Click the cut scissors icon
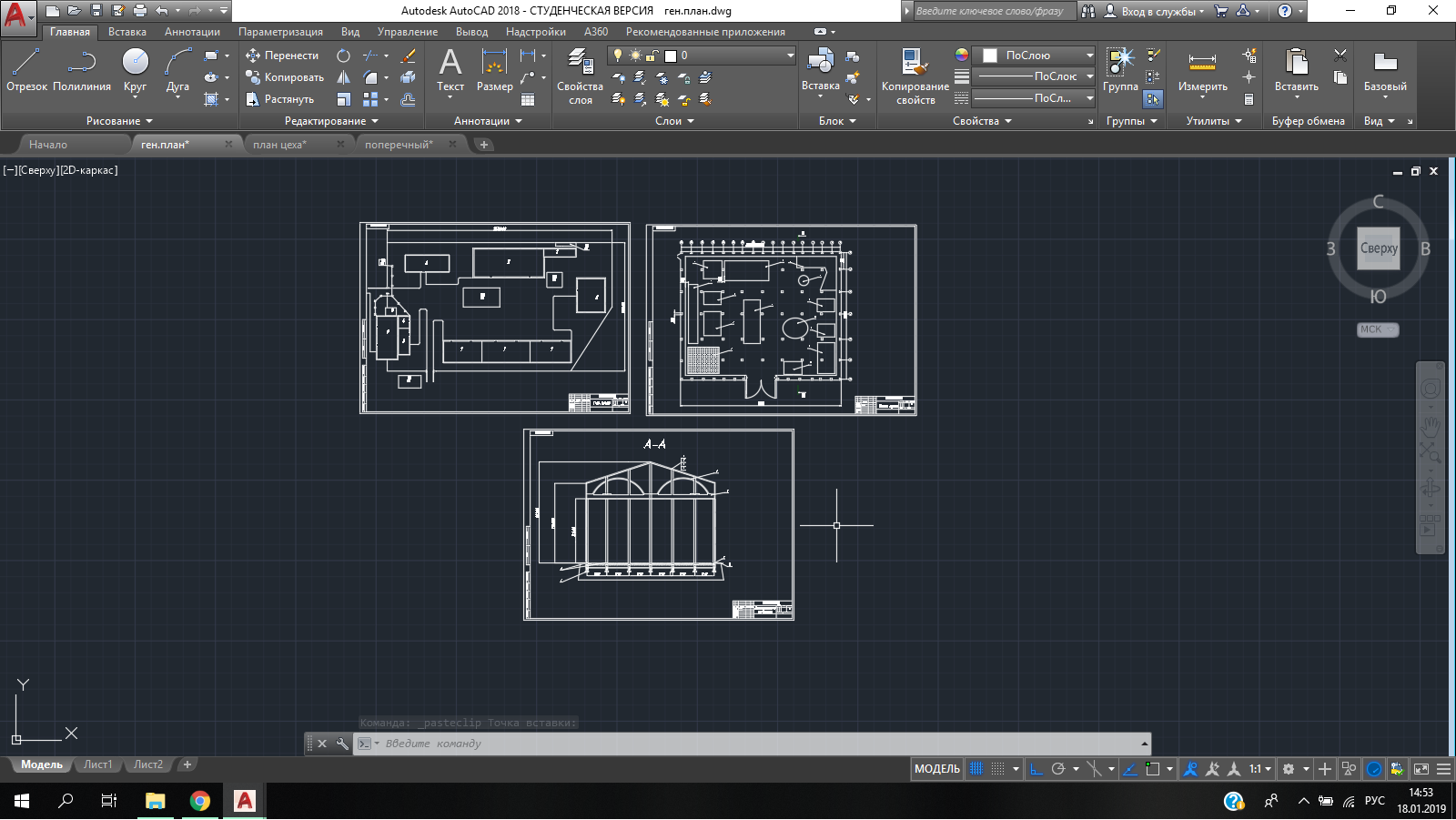Screen dimensions: 1456x820 [1340, 56]
